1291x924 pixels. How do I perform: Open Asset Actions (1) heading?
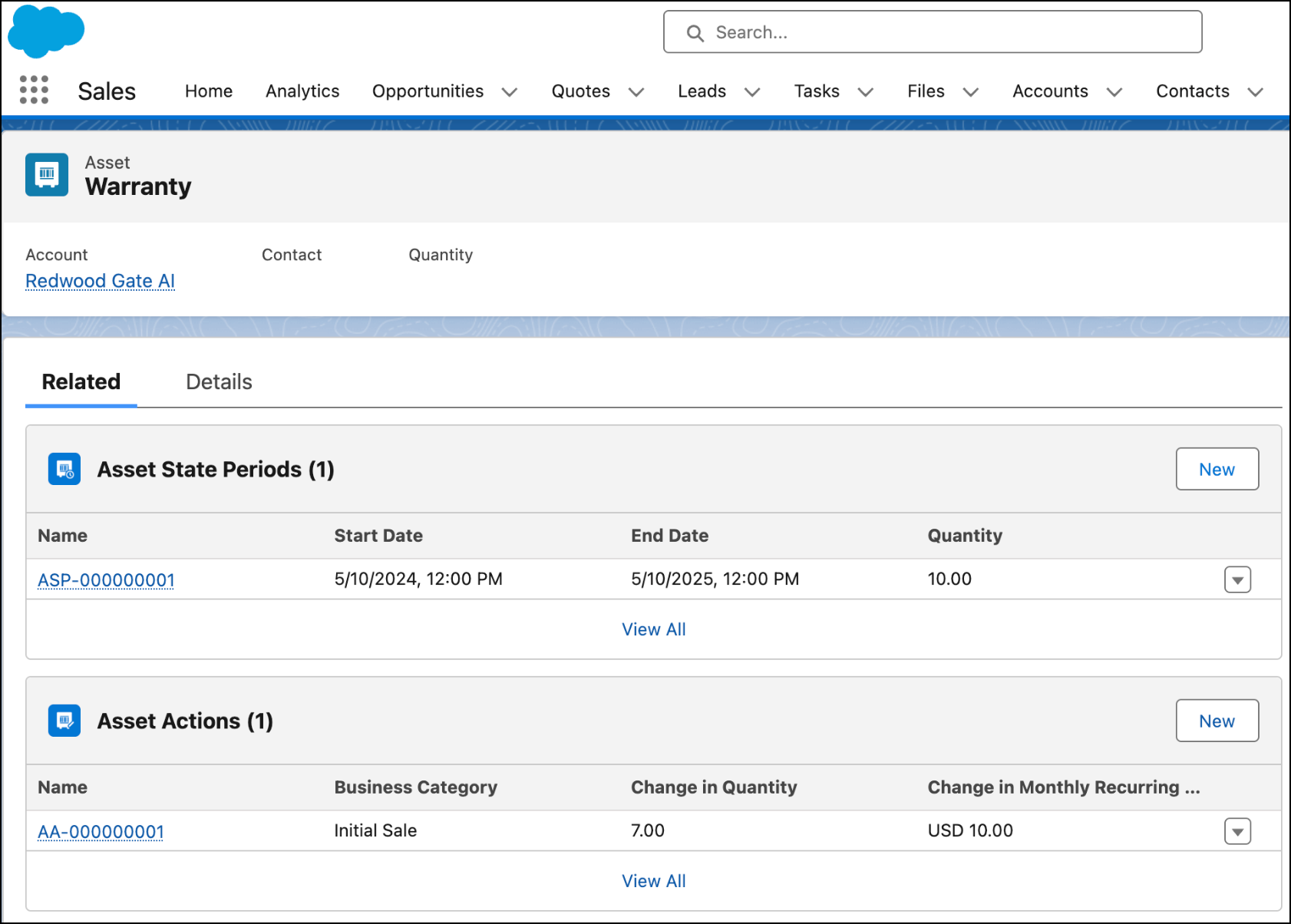[x=185, y=721]
